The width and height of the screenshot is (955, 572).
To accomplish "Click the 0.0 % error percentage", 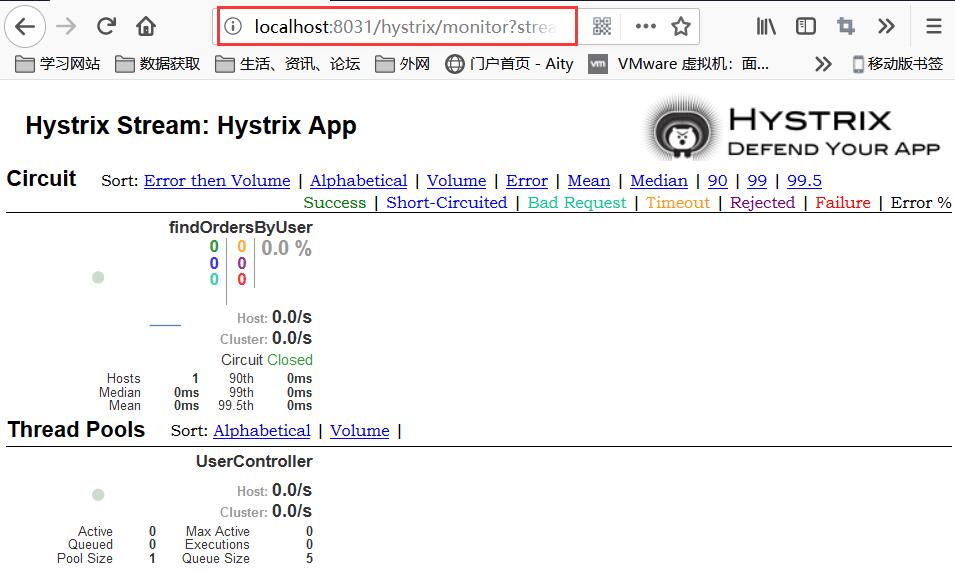I will (286, 249).
